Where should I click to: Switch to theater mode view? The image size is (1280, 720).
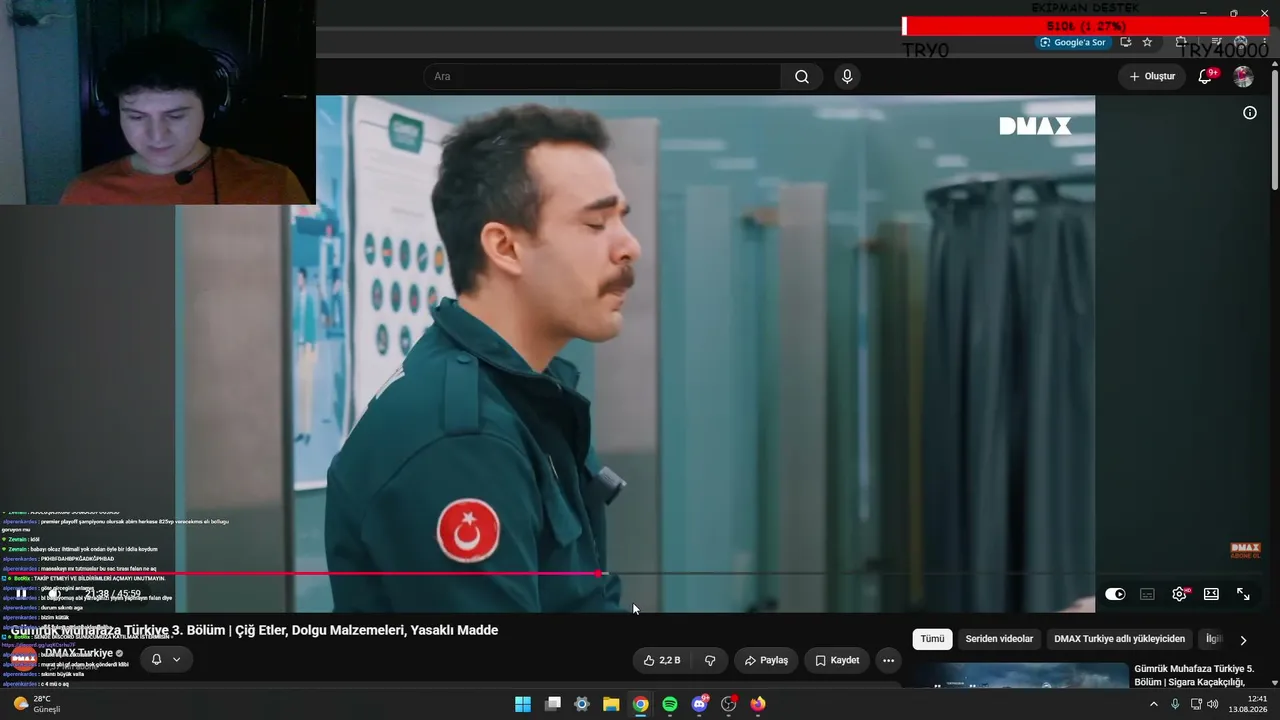[1211, 594]
